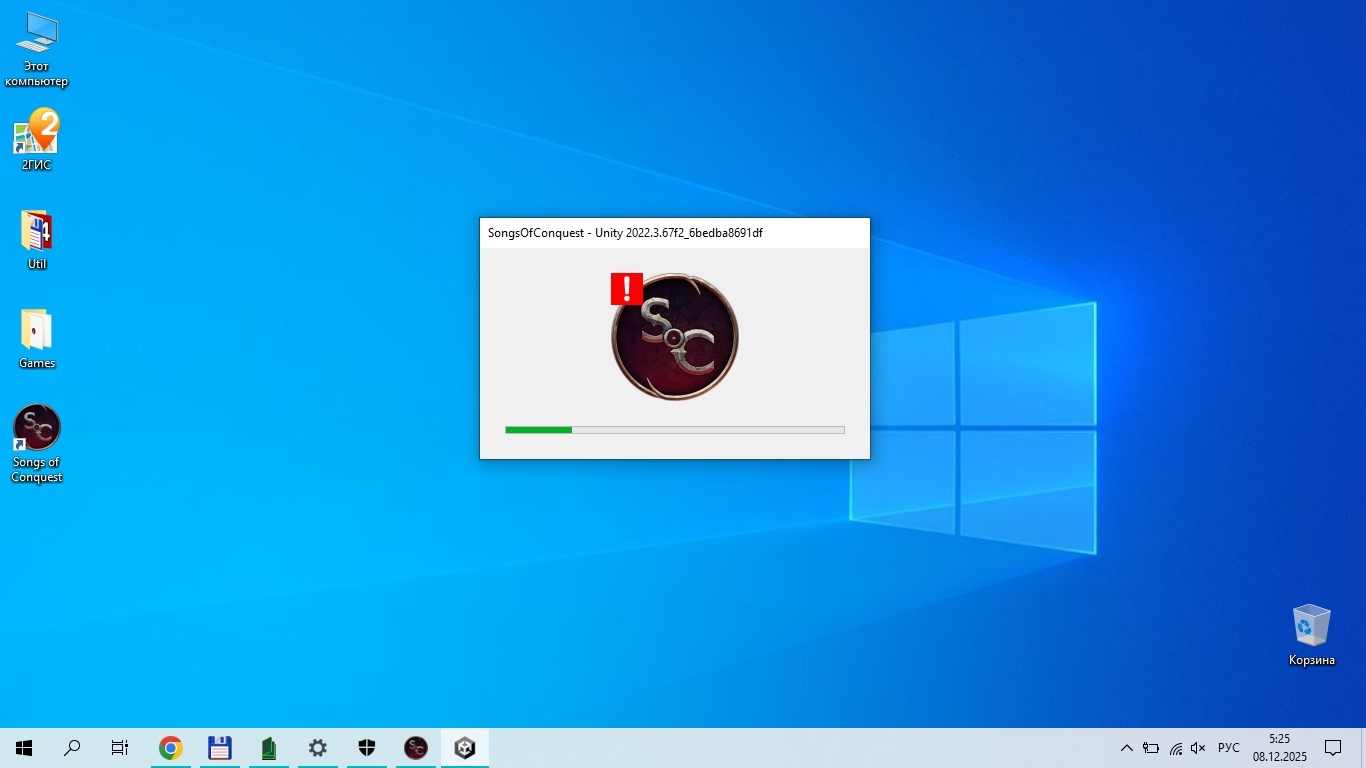Open the РУС input language switcher

pos(1229,748)
